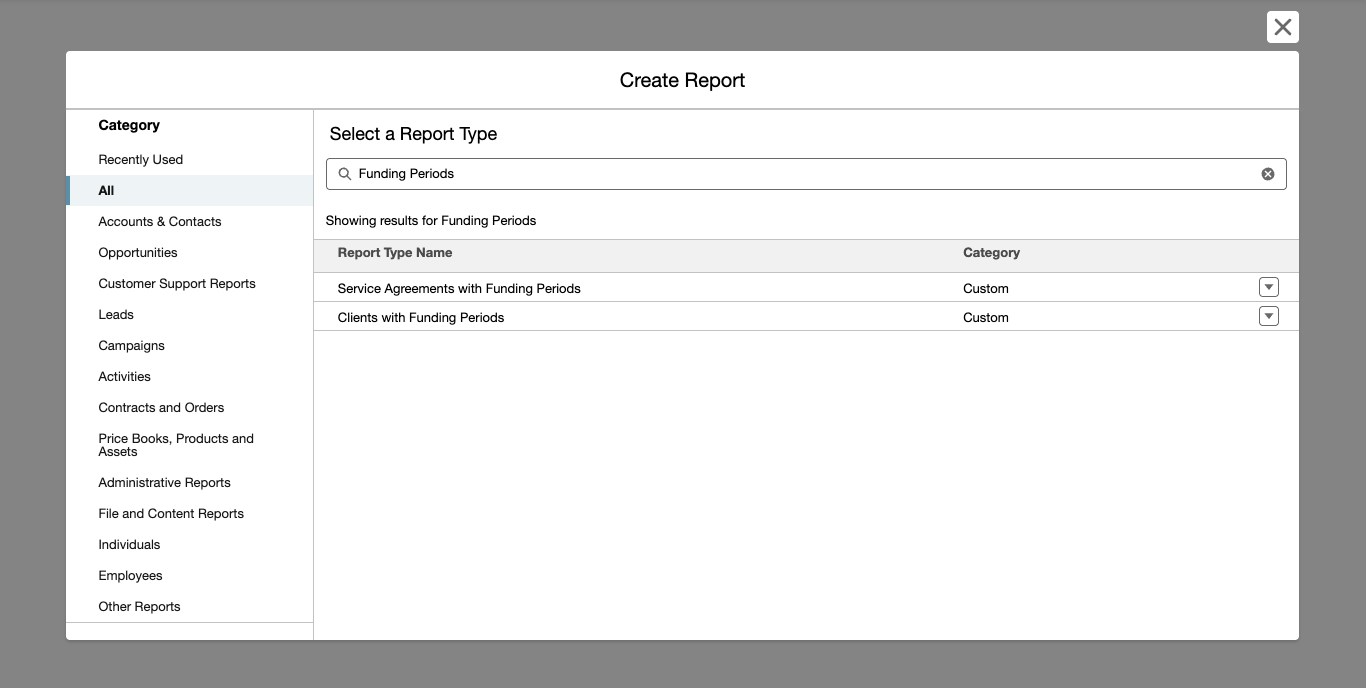Select Activities in category list
1366x688 pixels.
click(124, 377)
